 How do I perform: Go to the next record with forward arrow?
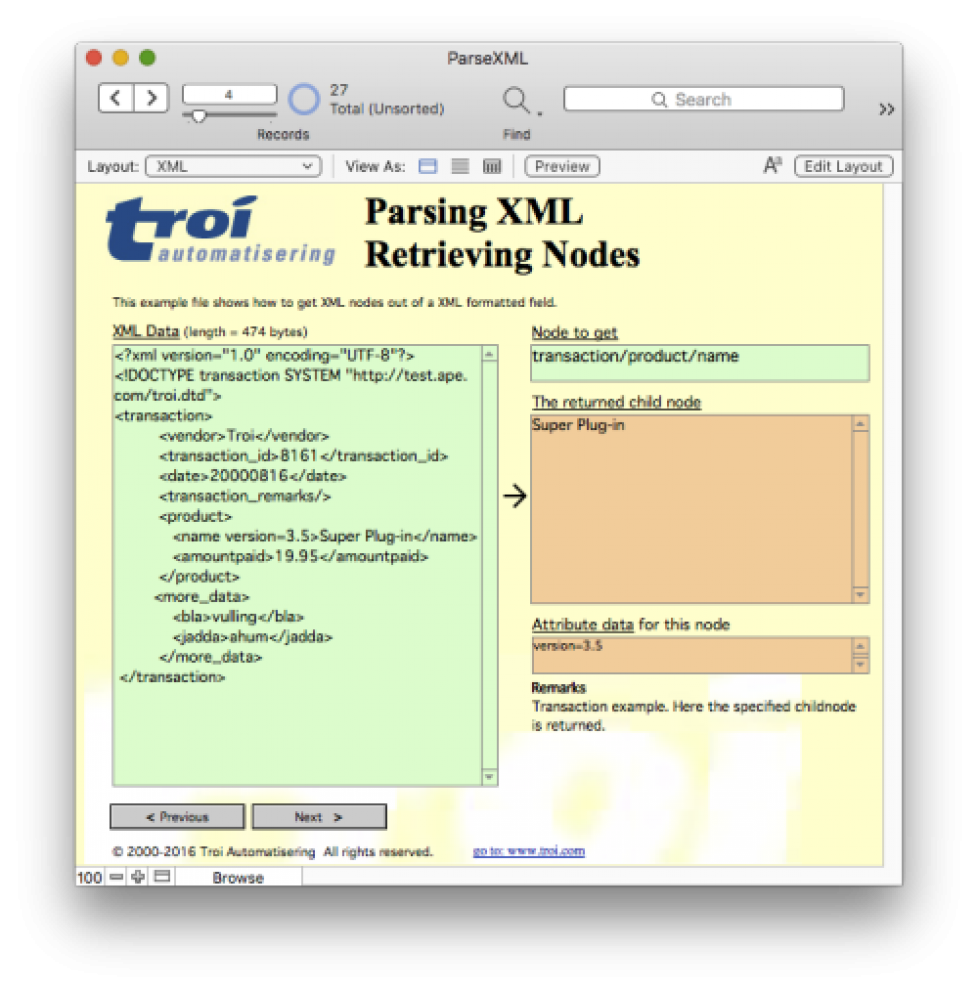pyautogui.click(x=151, y=98)
